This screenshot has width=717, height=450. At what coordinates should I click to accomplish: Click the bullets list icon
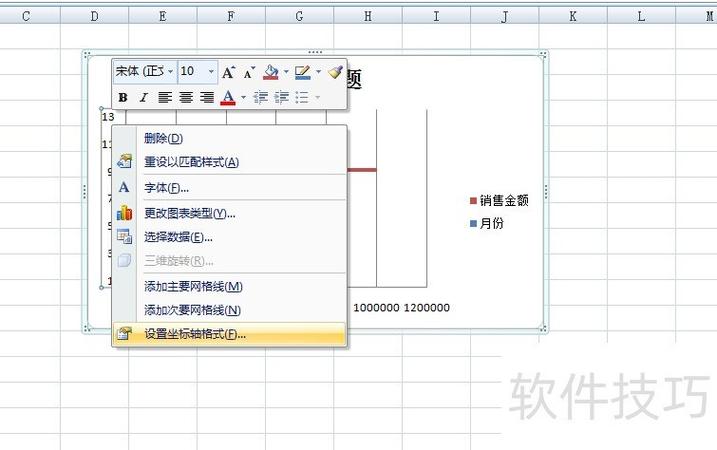click(x=302, y=97)
